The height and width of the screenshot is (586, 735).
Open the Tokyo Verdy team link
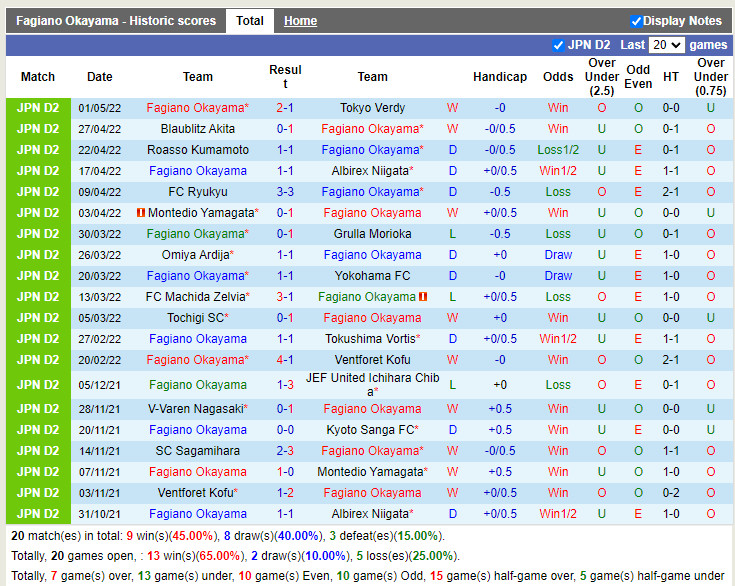pyautogui.click(x=372, y=108)
